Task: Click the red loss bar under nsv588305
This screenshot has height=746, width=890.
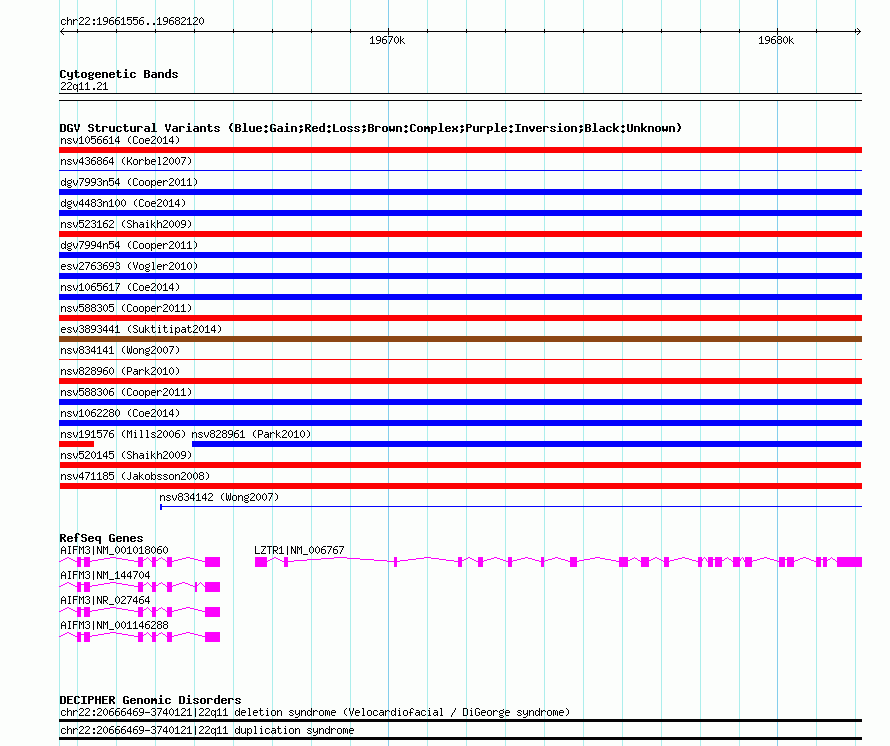Action: 460,318
